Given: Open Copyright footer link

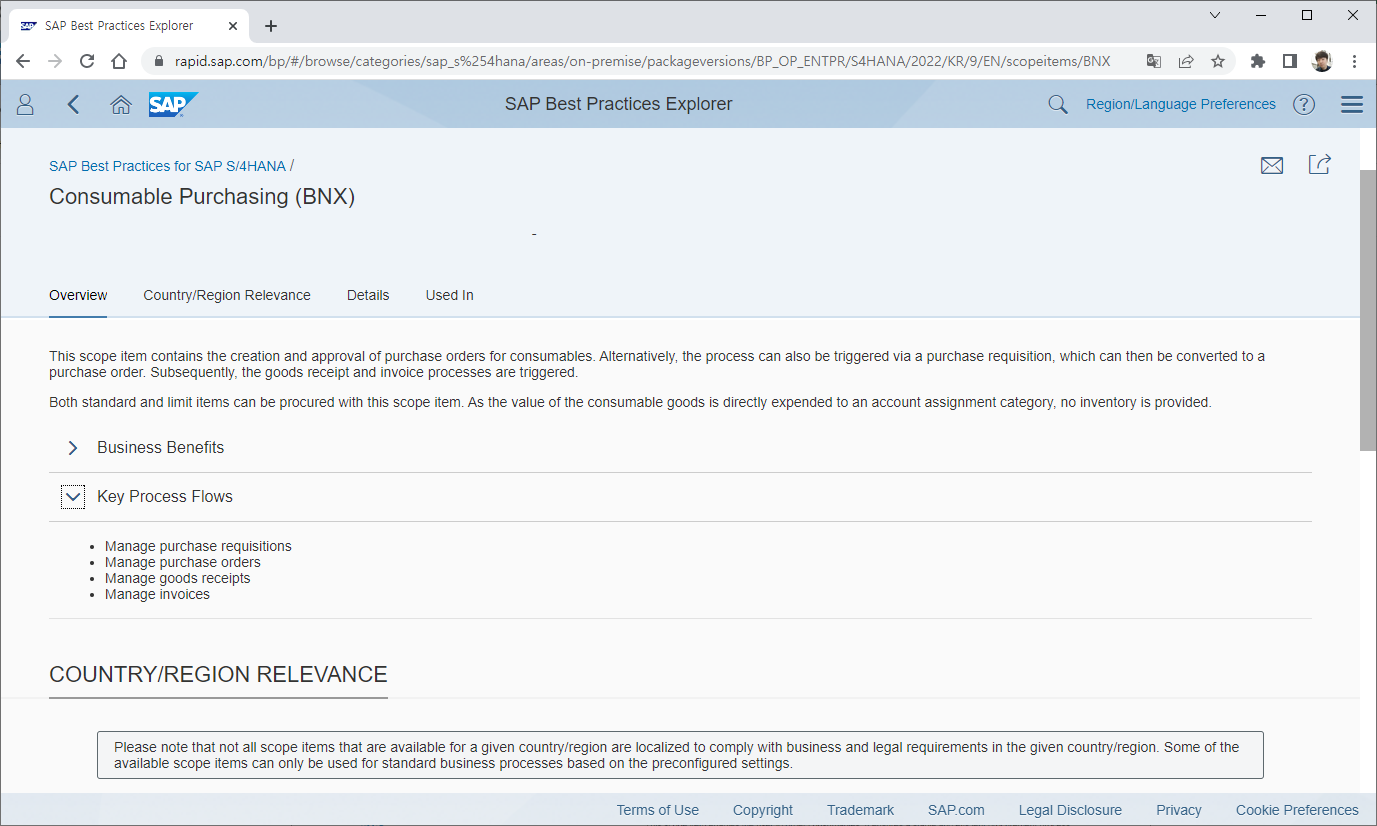Looking at the screenshot, I should click(x=763, y=810).
